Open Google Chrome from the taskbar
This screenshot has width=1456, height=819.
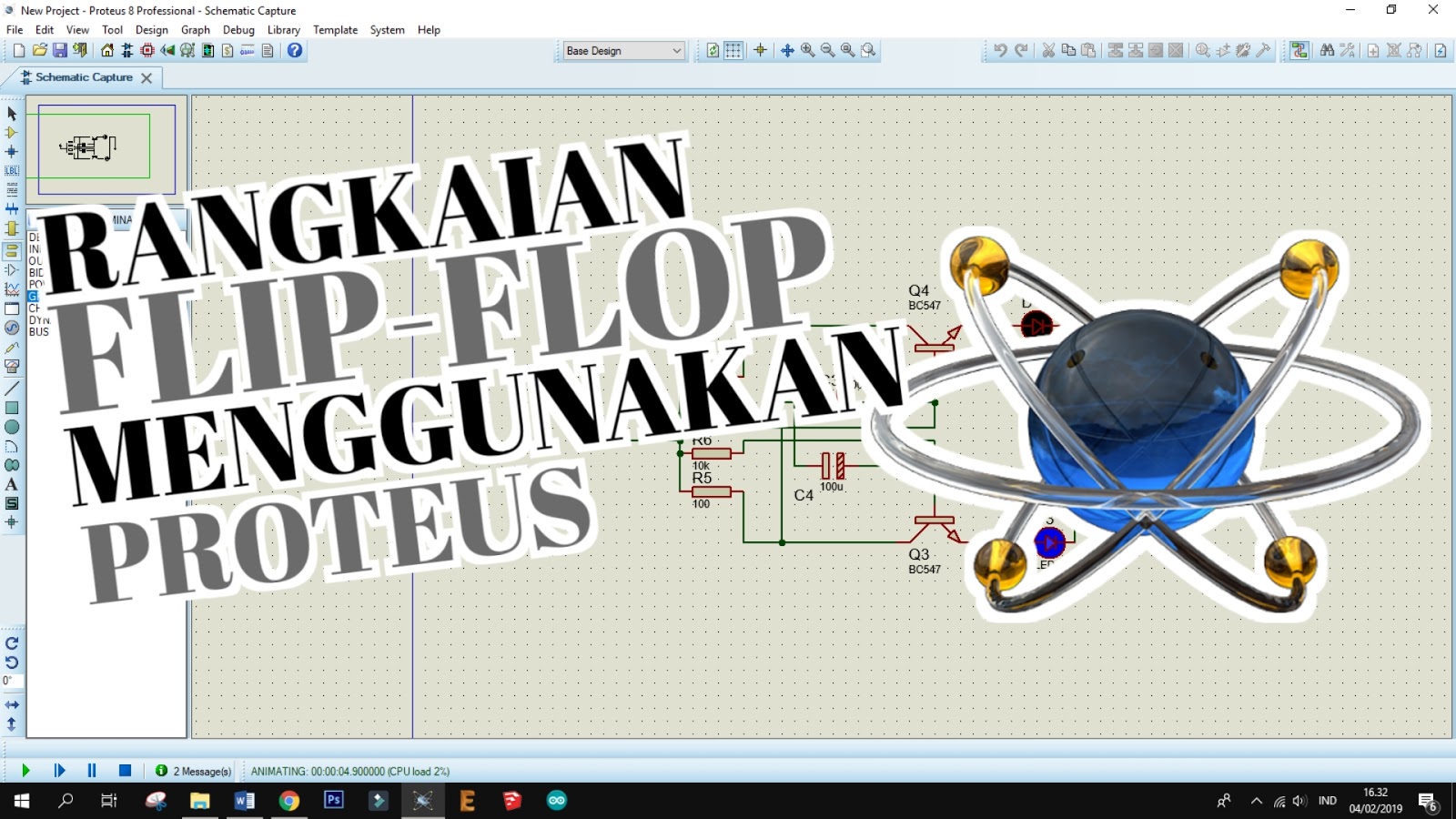289,801
